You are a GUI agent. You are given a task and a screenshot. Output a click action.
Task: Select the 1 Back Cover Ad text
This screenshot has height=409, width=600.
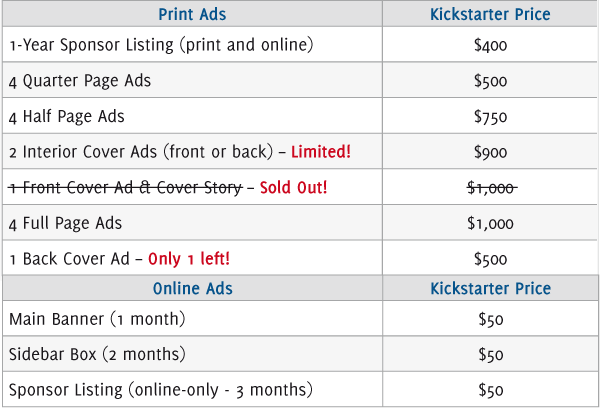tap(69, 259)
